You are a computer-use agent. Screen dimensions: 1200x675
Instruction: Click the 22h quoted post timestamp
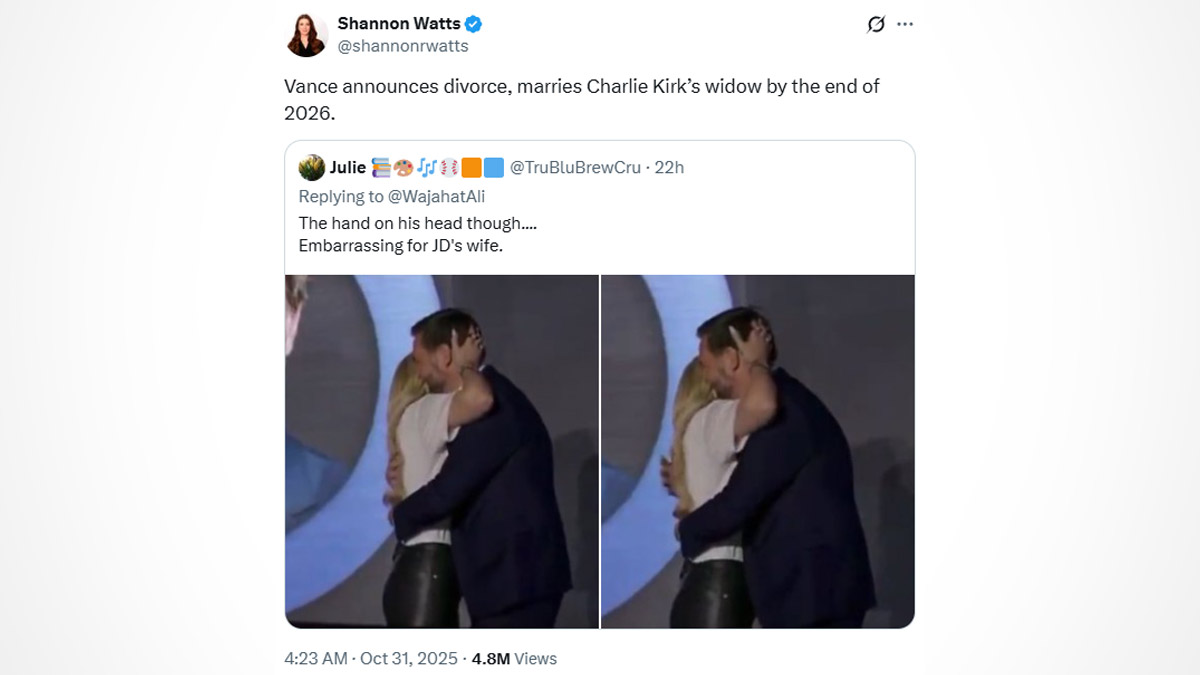click(669, 167)
